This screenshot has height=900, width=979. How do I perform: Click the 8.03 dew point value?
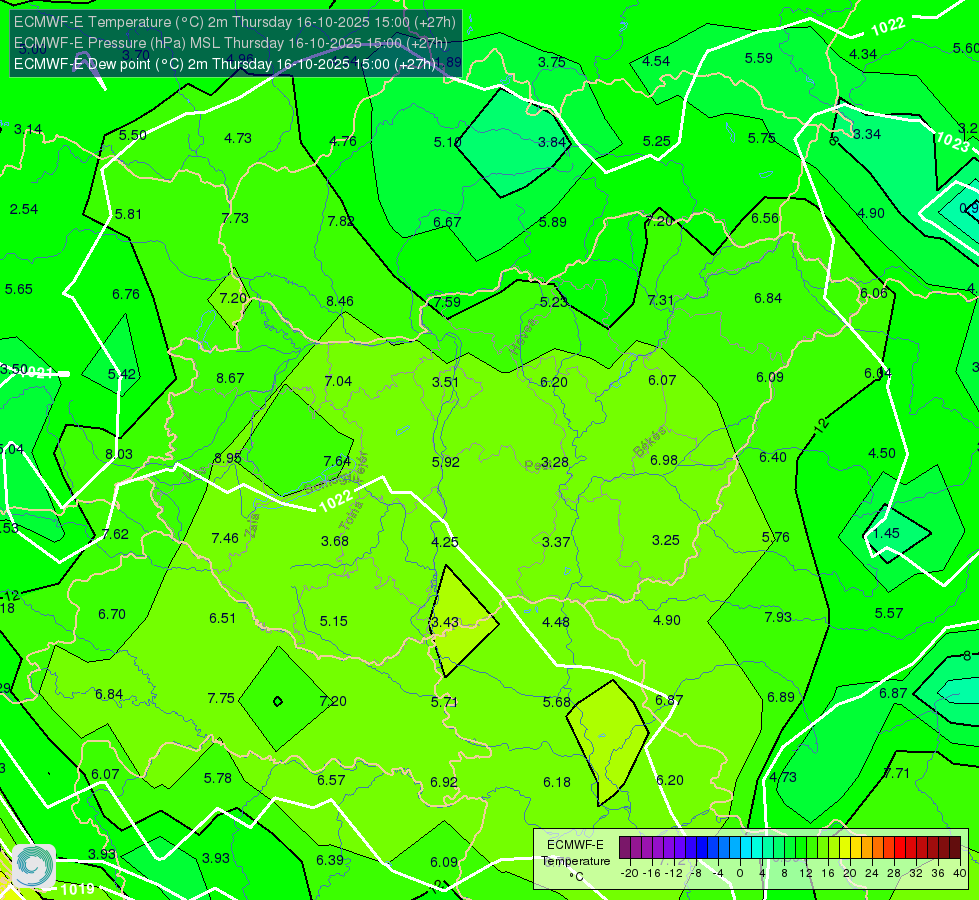pos(119,454)
